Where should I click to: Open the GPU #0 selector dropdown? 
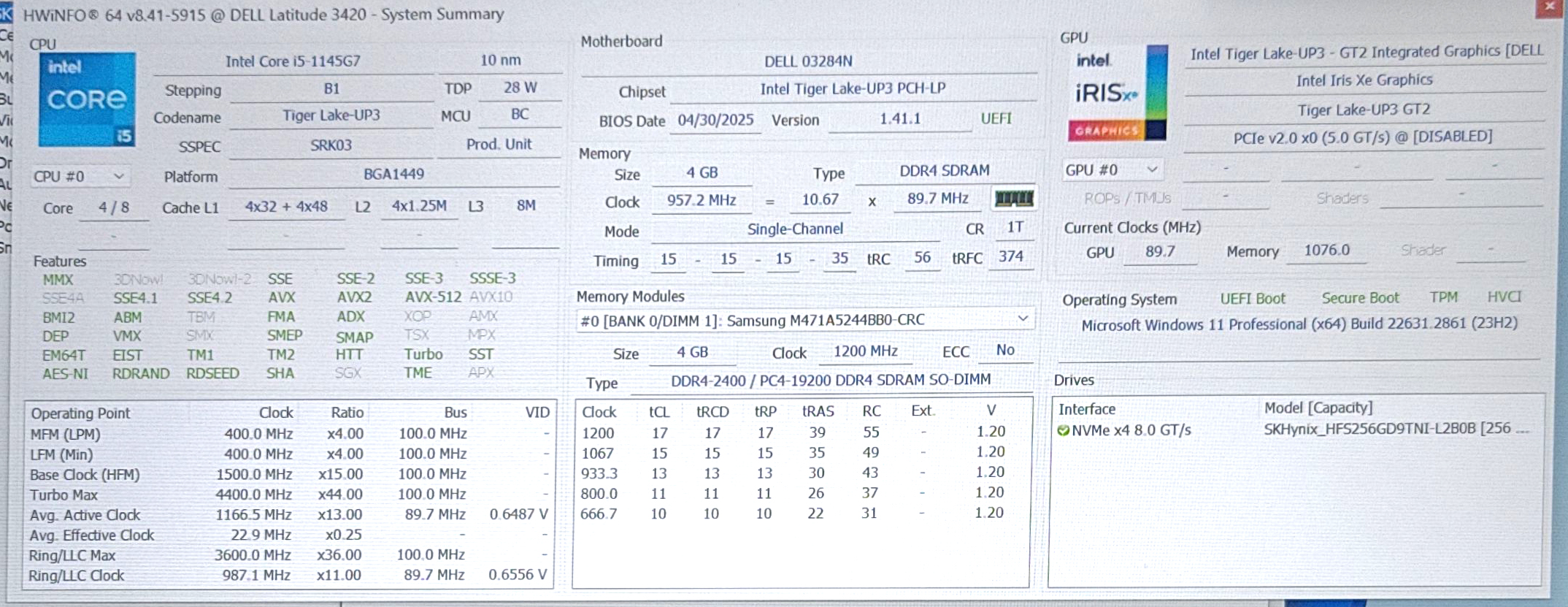tap(1112, 170)
